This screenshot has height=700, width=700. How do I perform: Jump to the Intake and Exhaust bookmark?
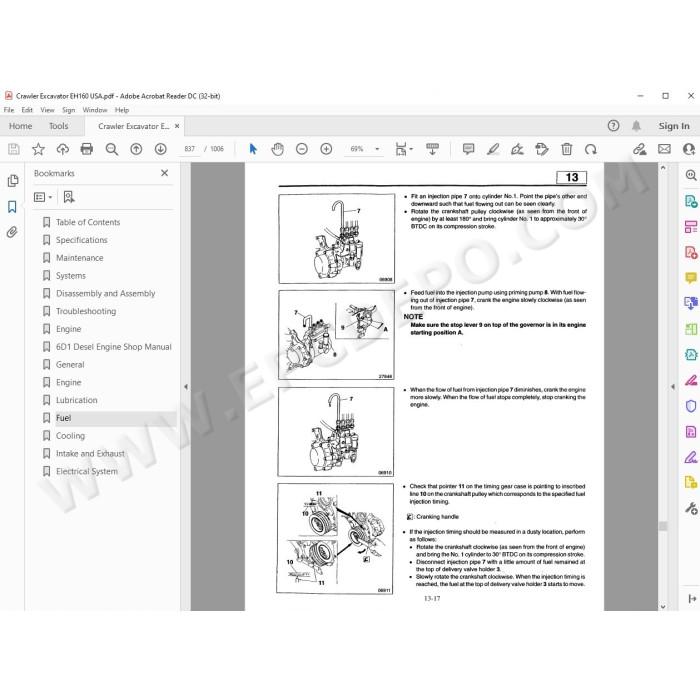coord(91,454)
